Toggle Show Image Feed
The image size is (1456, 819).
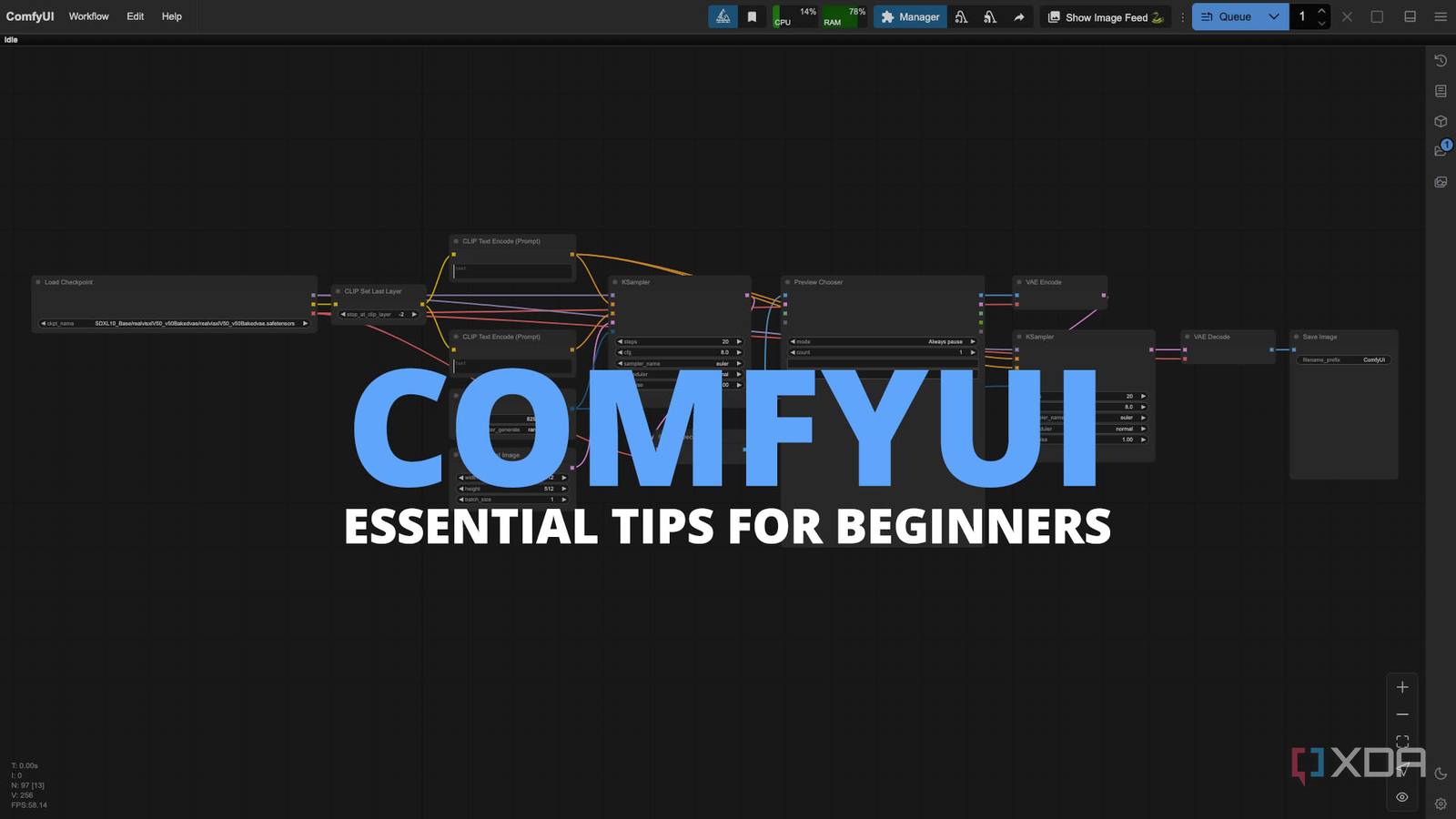[1104, 16]
